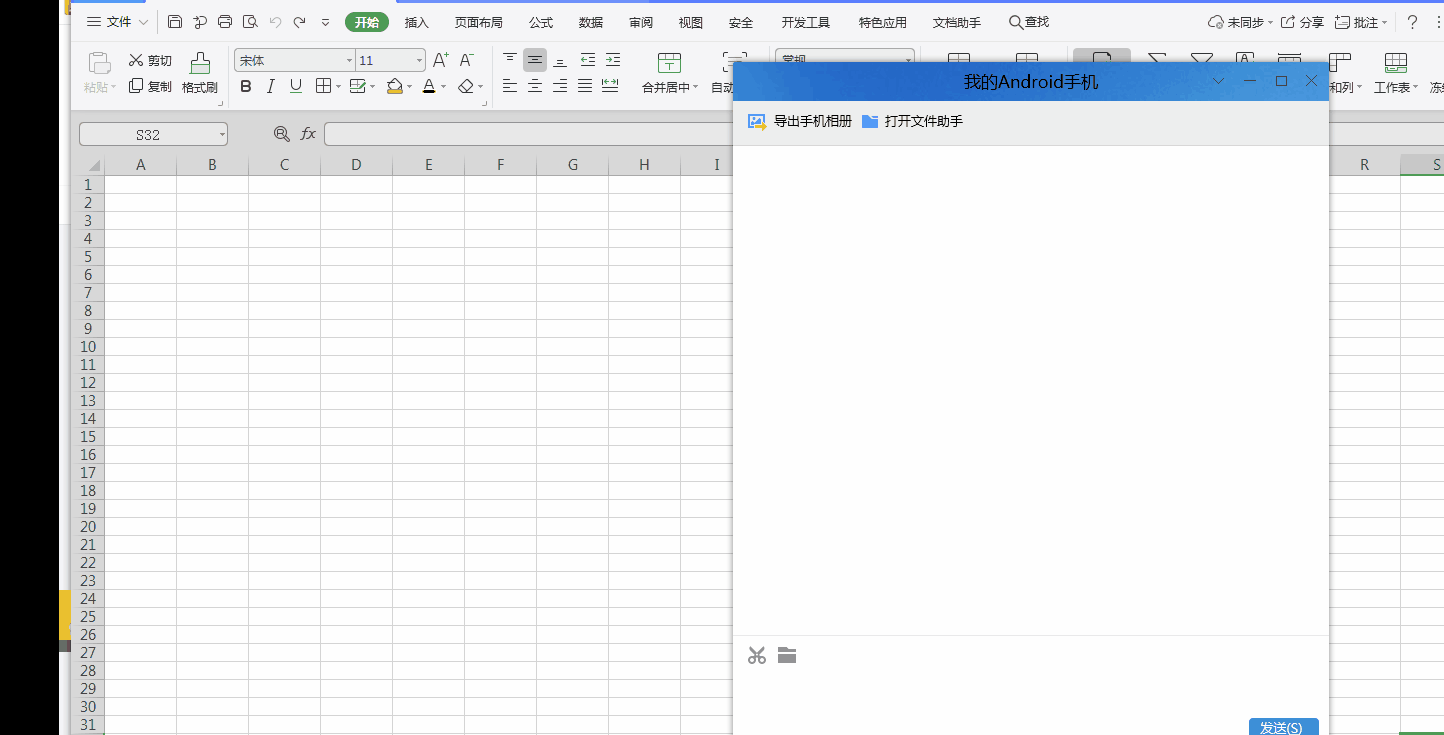Screen dimensions: 1444x735
Task: Undo the last action
Action: click(275, 22)
